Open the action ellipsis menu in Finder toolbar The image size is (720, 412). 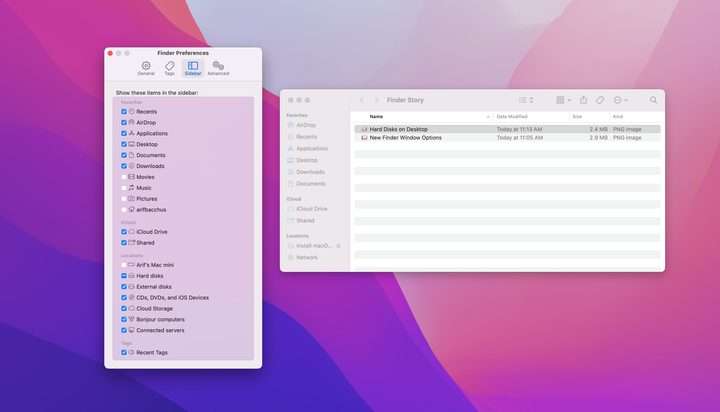621,100
